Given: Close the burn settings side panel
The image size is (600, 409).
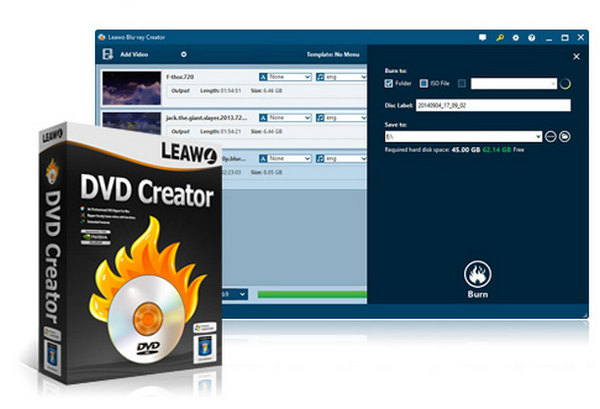Looking at the screenshot, I should click(576, 57).
